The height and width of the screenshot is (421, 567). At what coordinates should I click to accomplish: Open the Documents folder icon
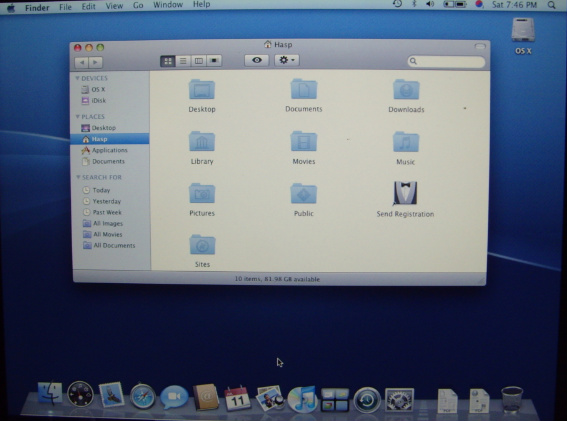[304, 89]
